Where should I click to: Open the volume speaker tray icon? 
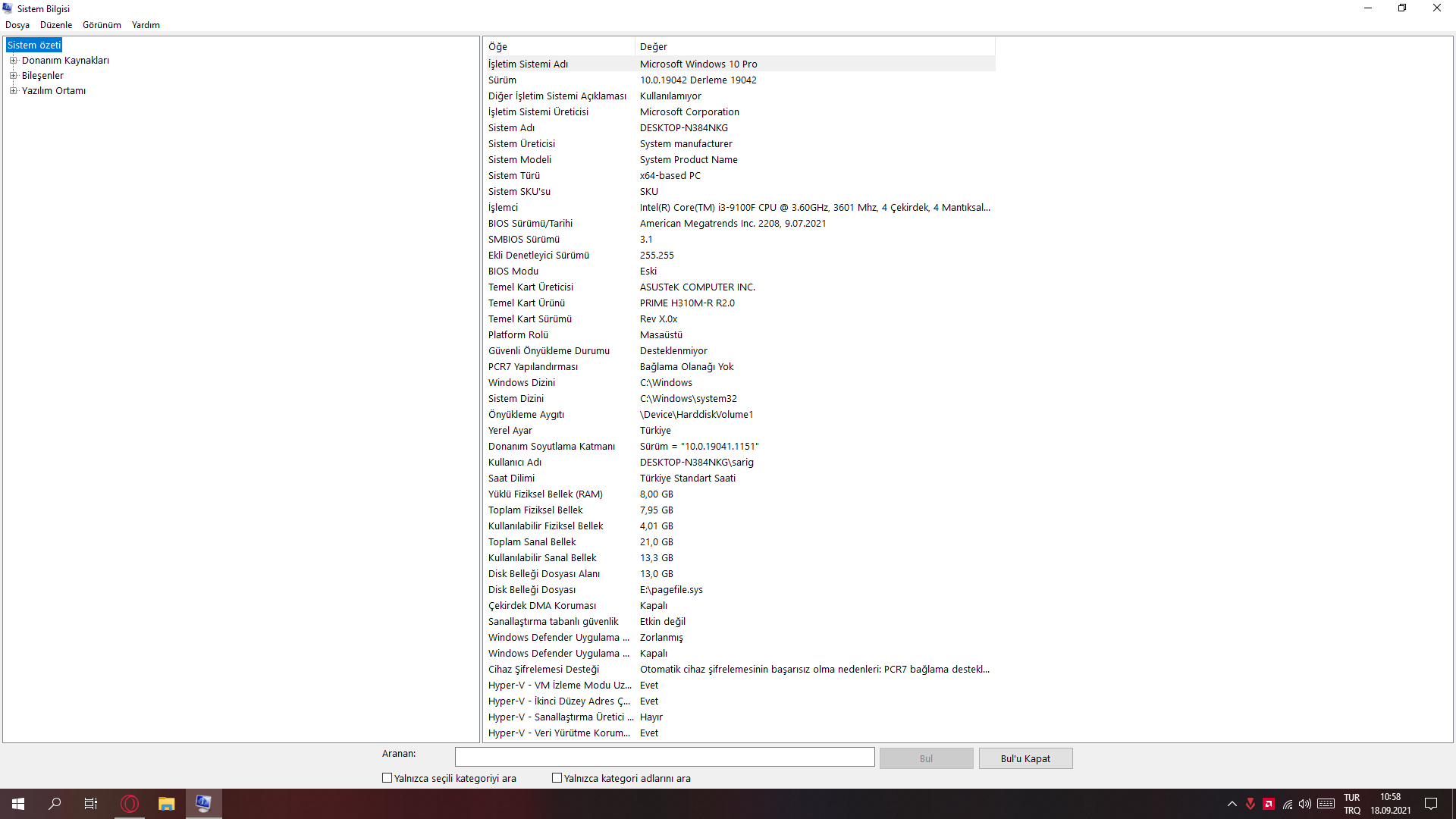(1304, 804)
